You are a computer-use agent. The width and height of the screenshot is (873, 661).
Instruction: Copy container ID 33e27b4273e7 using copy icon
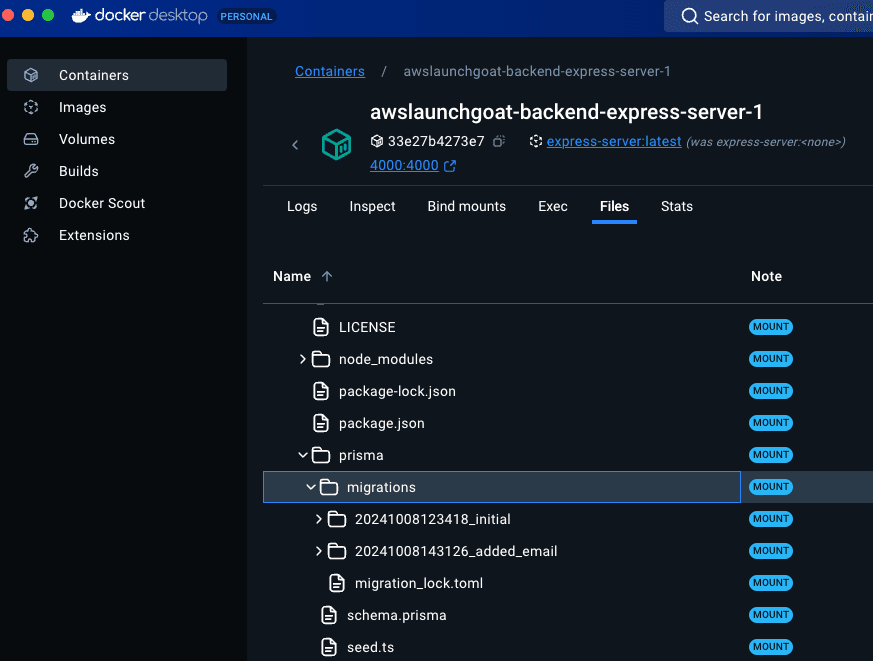(499, 142)
